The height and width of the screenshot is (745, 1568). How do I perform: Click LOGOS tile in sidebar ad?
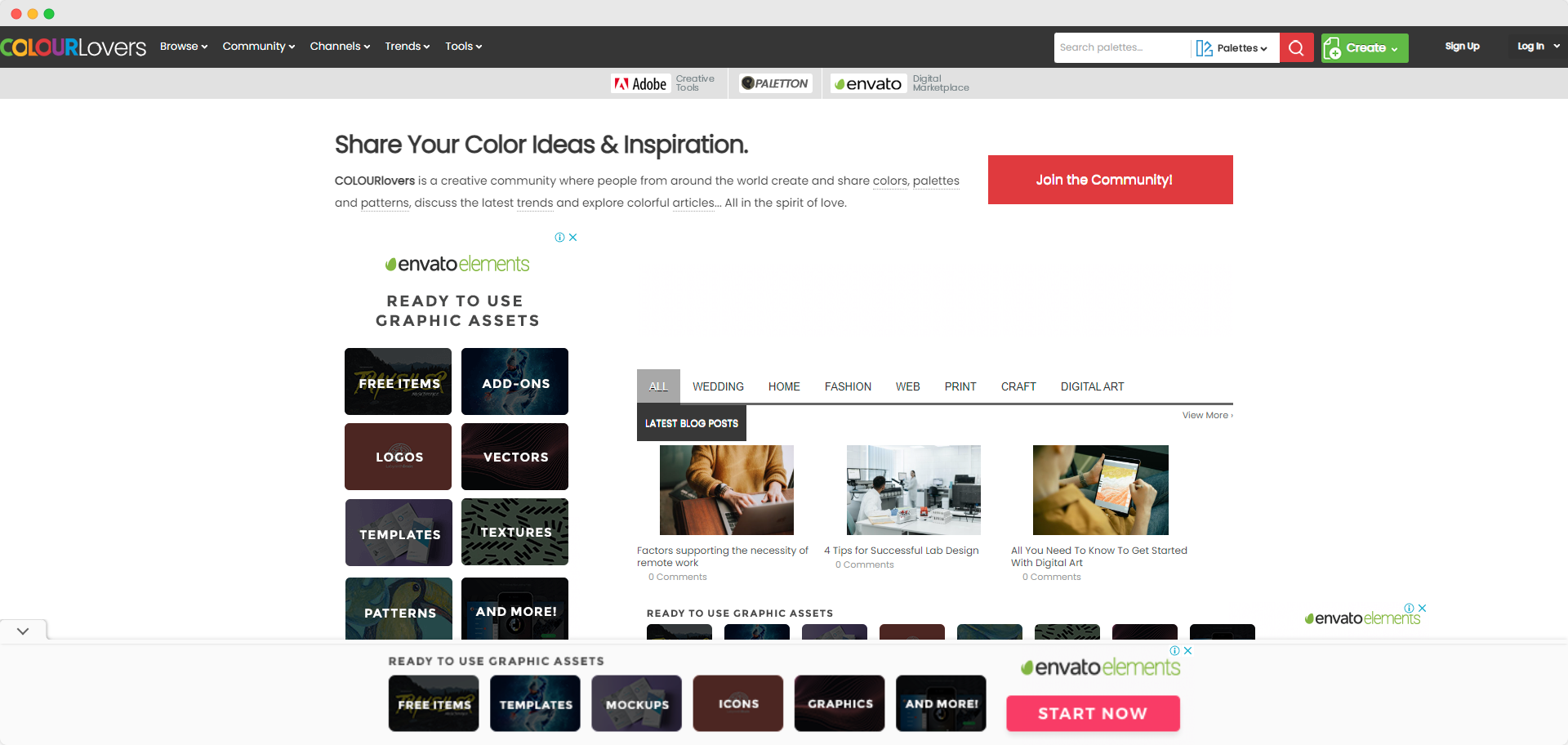tap(399, 457)
